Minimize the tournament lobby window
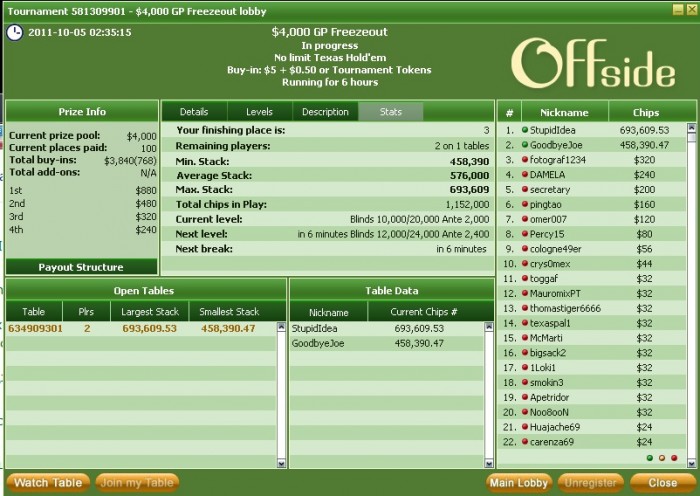The width and height of the screenshot is (700, 496). (678, 9)
